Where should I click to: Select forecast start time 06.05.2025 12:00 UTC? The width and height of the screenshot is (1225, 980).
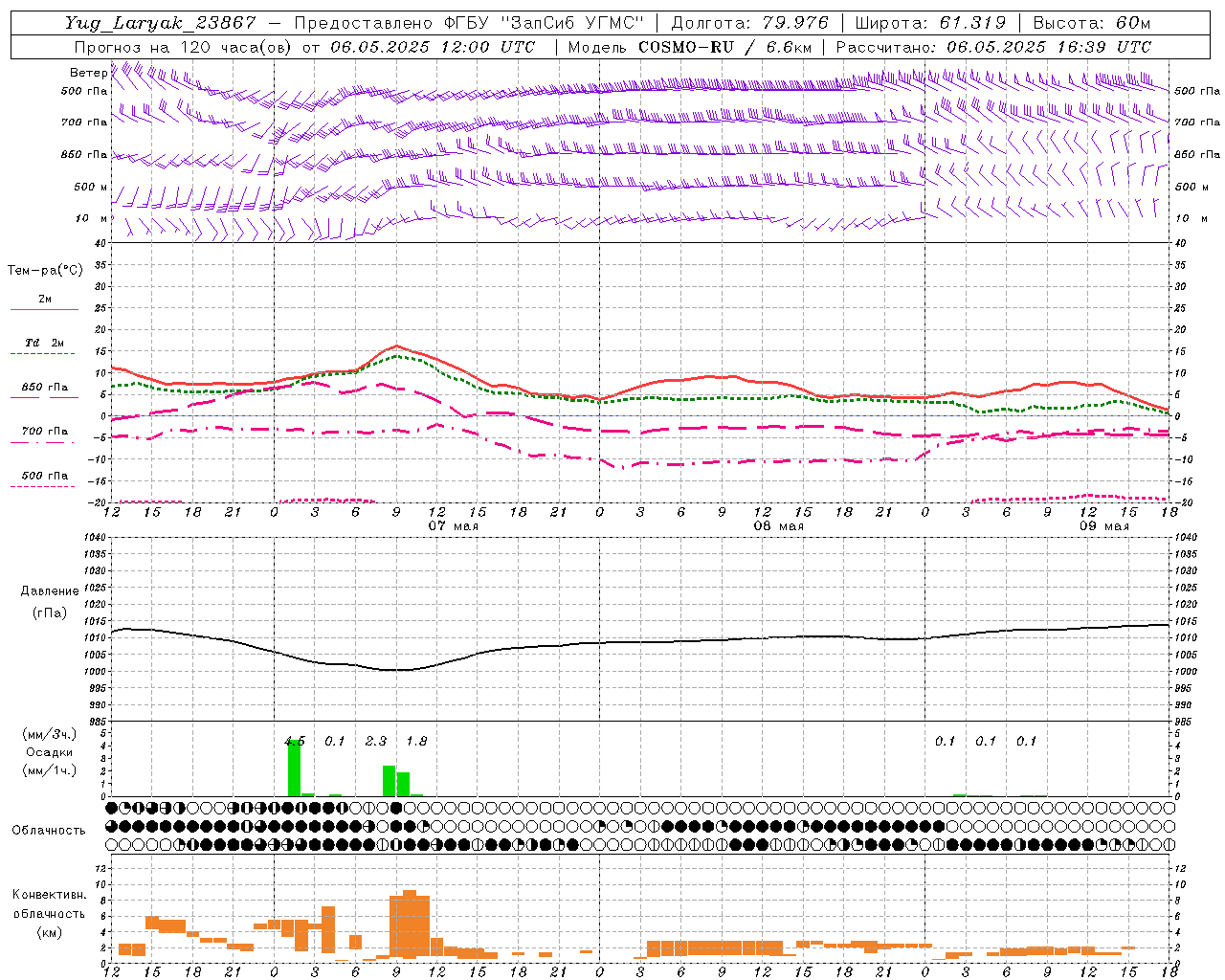tap(433, 47)
